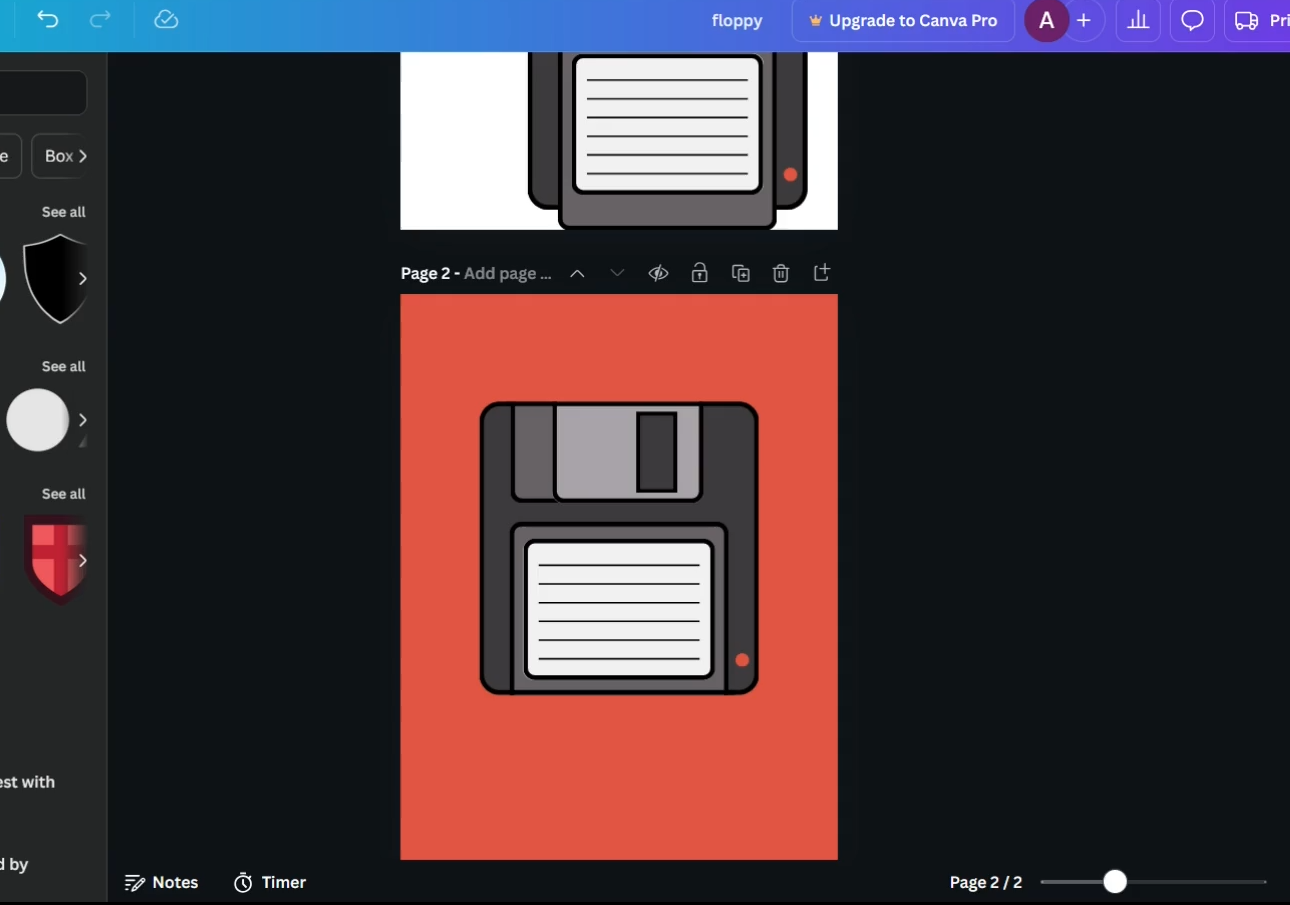
Task: Hide Page 2 with the eye toggle
Action: 658,272
